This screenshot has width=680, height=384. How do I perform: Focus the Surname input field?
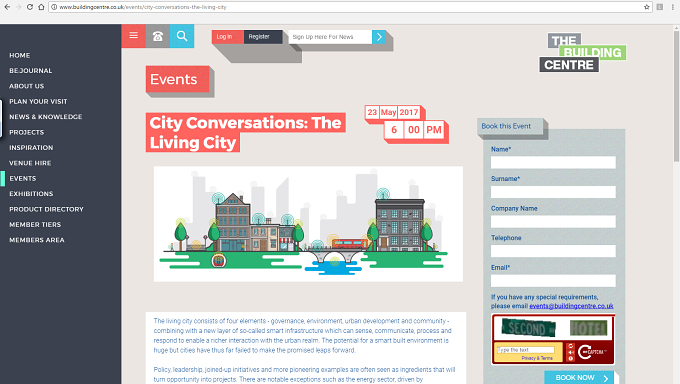tap(553, 192)
